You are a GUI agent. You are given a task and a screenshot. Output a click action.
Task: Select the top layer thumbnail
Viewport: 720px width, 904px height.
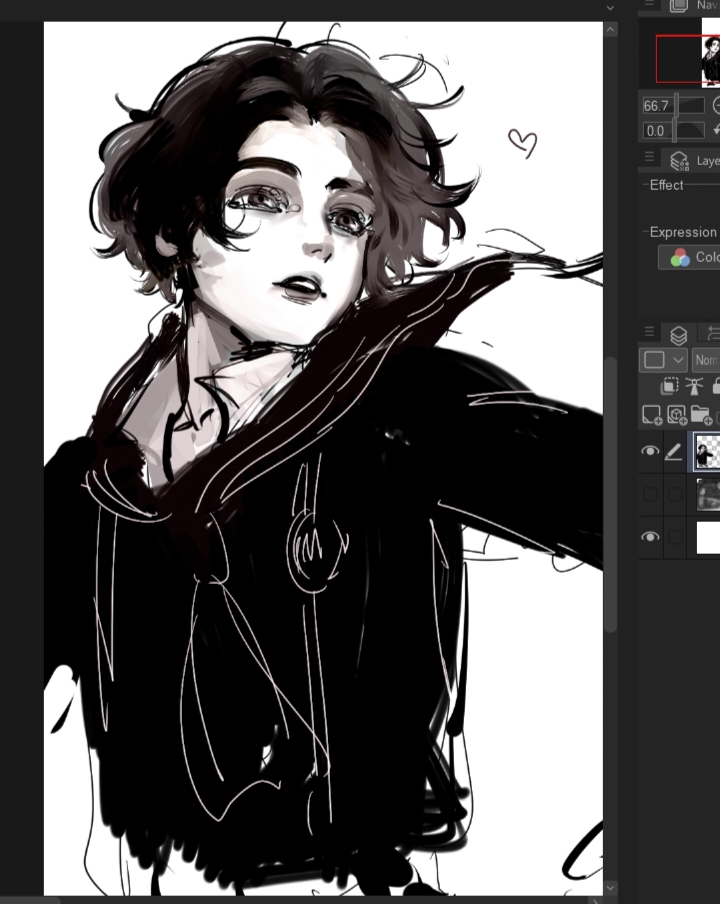click(708, 453)
